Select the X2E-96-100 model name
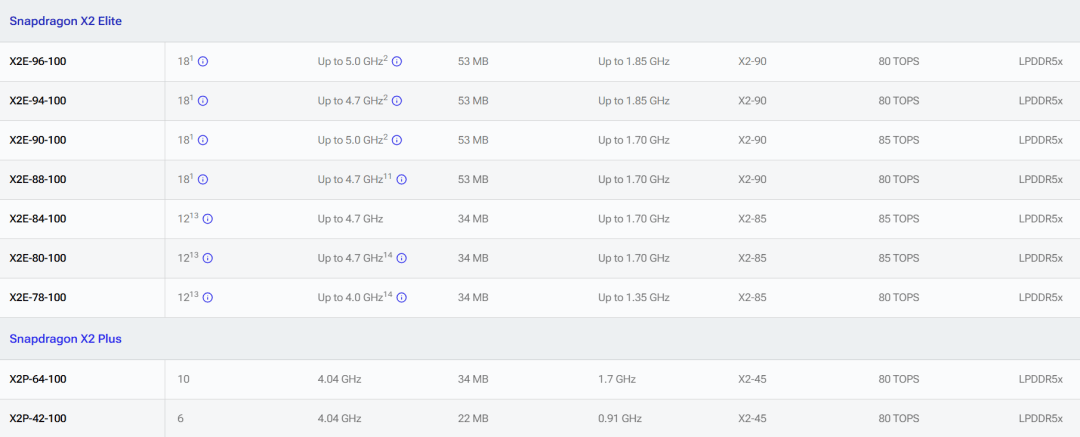Viewport: 1080px width, 437px height. (38, 62)
